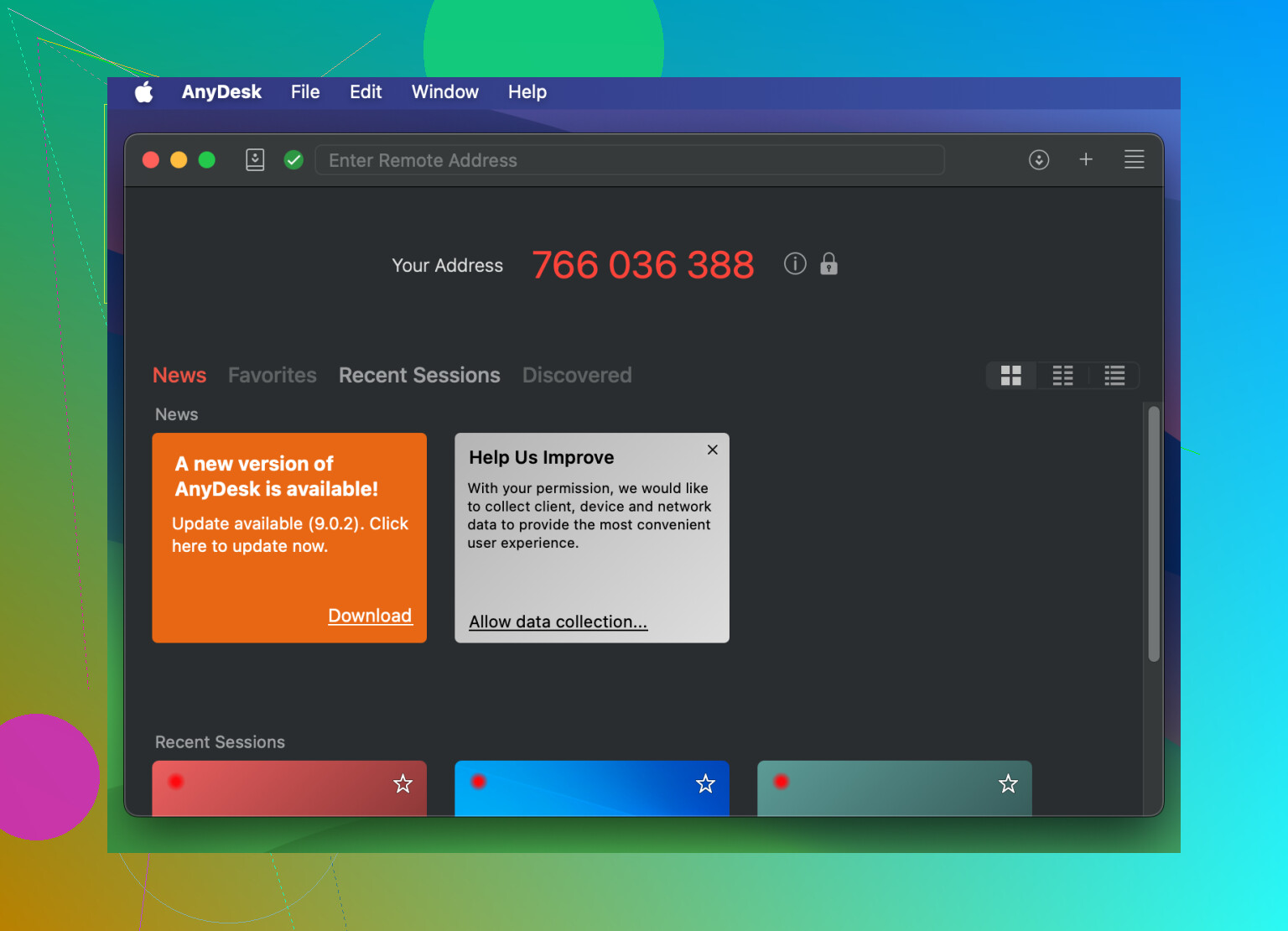Screen dimensions: 1288x931
Task: Click the Download update link
Action: click(x=370, y=616)
